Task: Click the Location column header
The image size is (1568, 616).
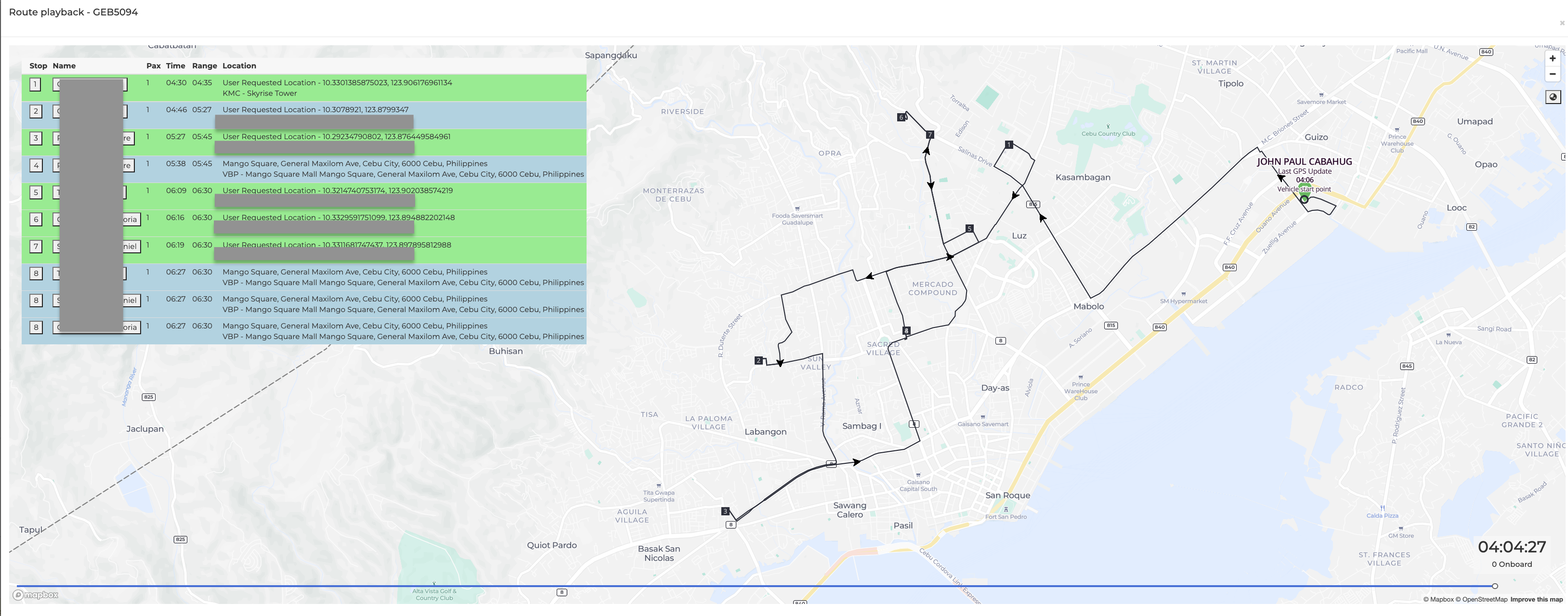Action: 239,66
